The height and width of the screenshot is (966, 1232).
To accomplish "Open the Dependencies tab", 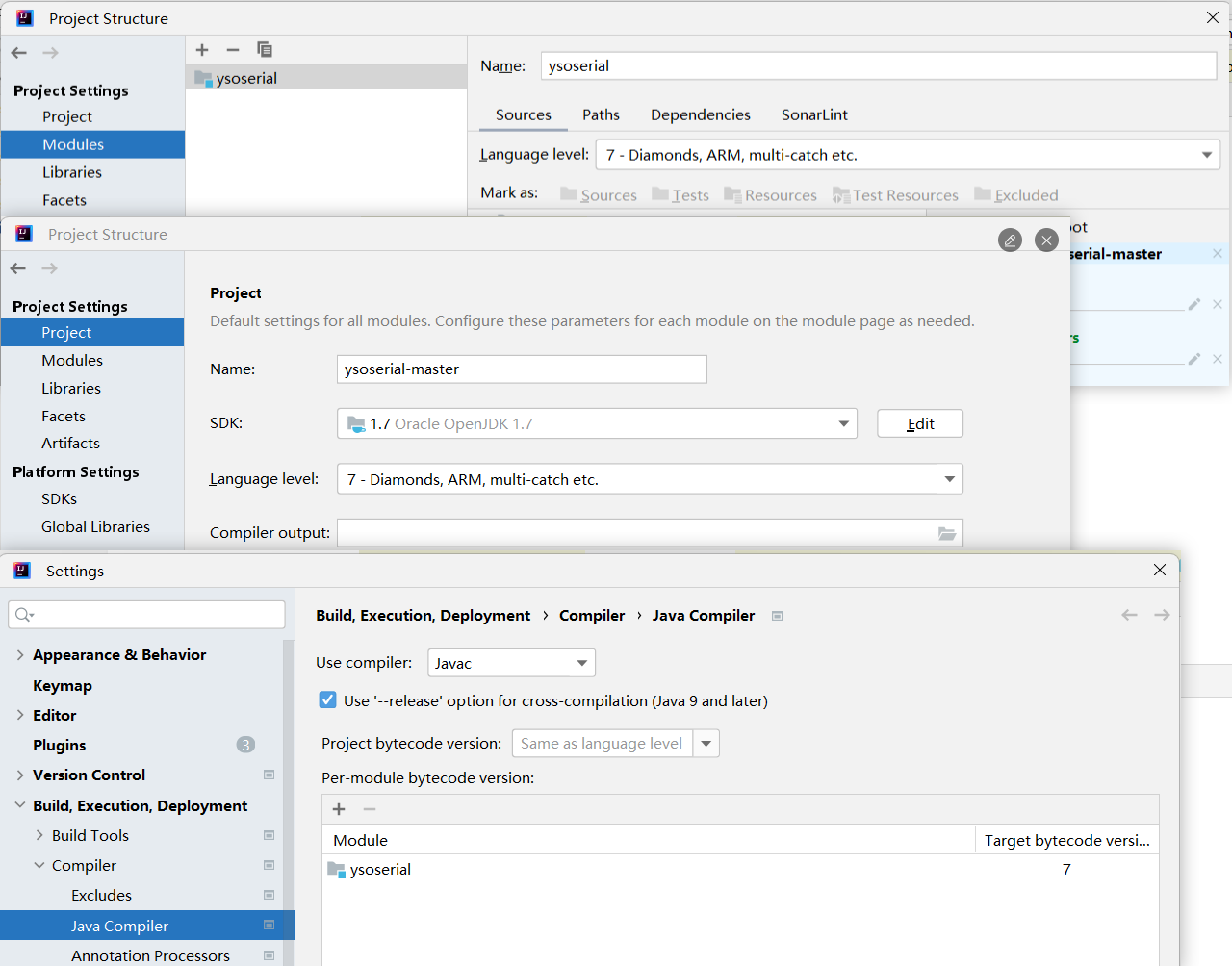I will [x=701, y=114].
